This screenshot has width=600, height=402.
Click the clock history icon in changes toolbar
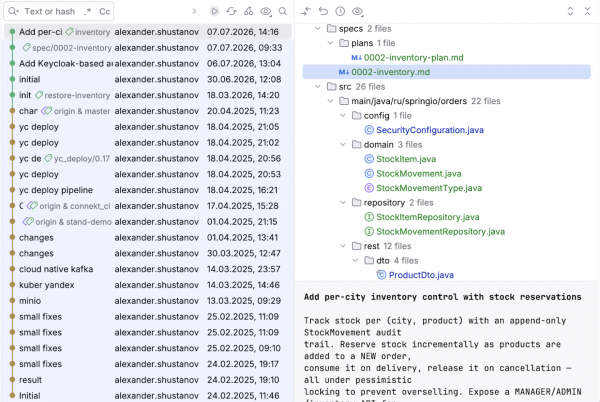tap(340, 11)
